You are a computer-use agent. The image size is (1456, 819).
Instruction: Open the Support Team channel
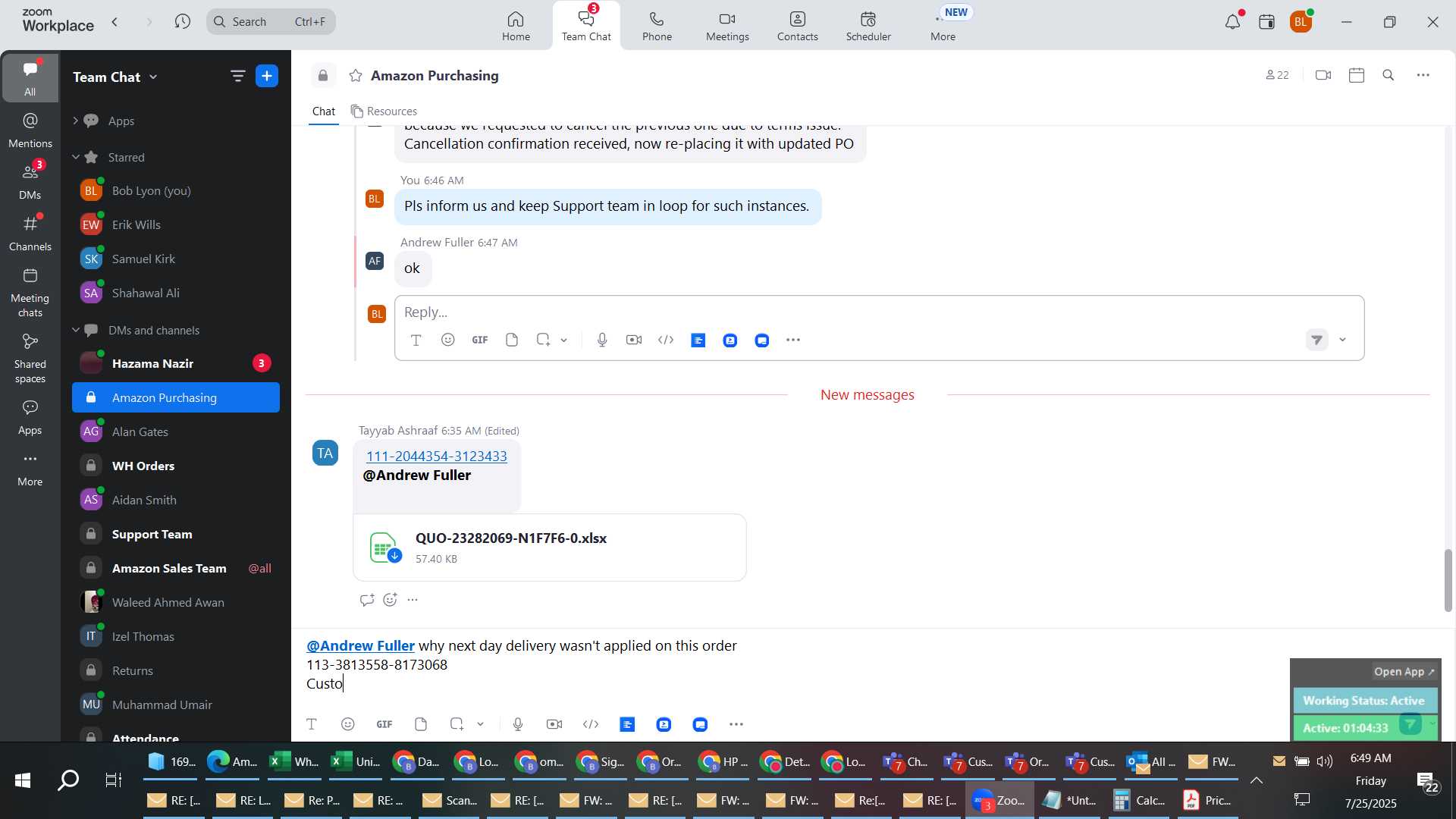176,534
